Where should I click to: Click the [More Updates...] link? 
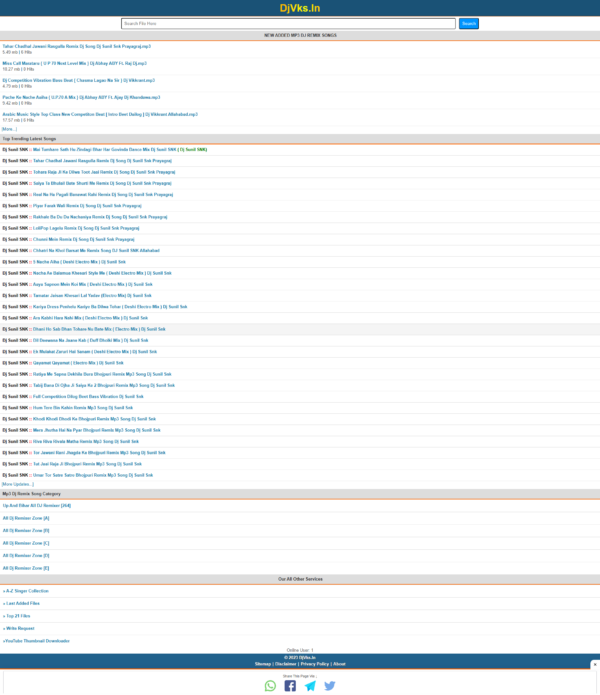click(x=18, y=484)
